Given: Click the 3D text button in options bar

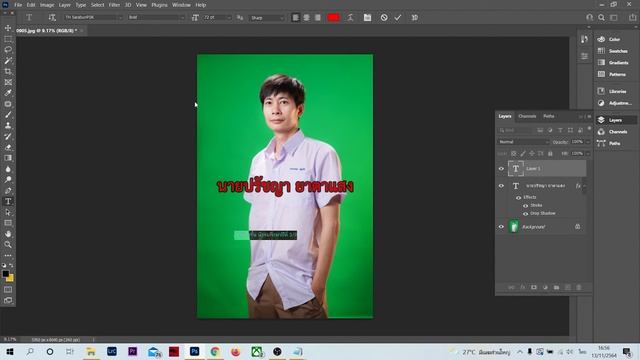Looking at the screenshot, I should [x=415, y=18].
